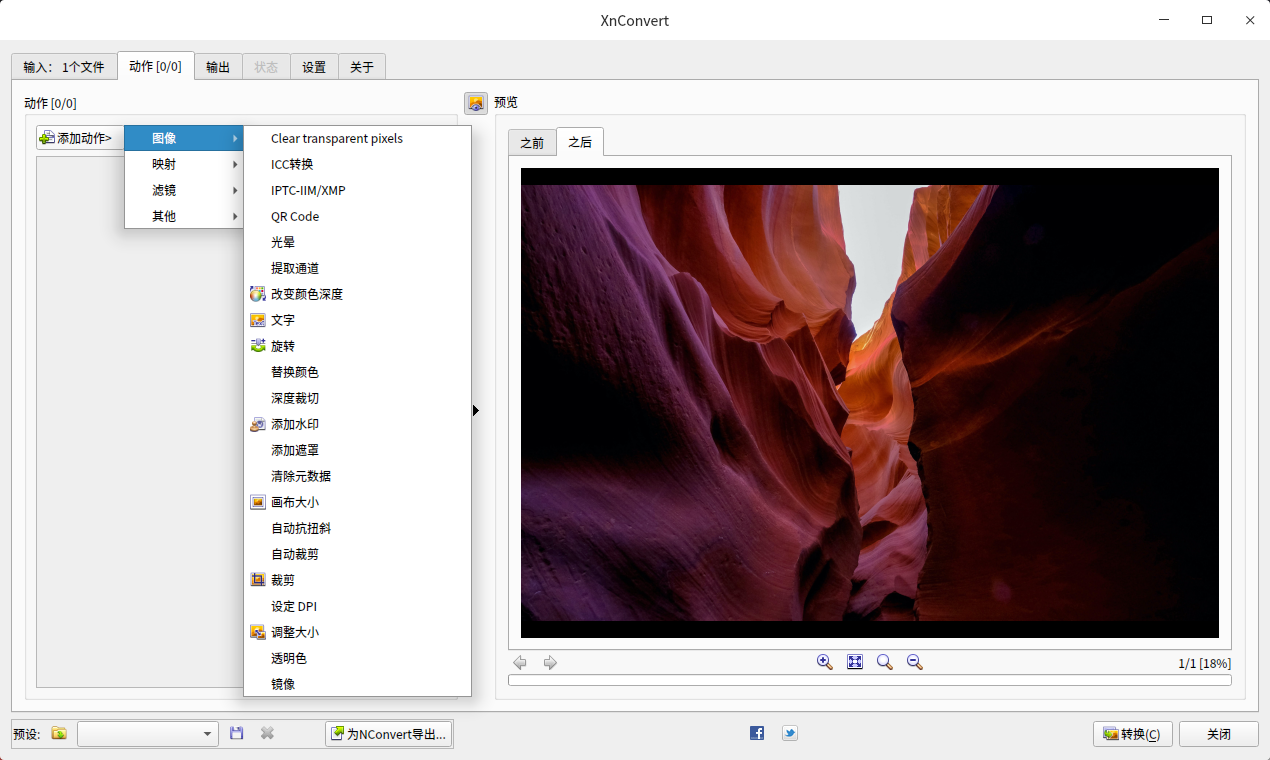Click the zoom in magnifier icon
The width and height of the screenshot is (1270, 760).
click(x=824, y=662)
